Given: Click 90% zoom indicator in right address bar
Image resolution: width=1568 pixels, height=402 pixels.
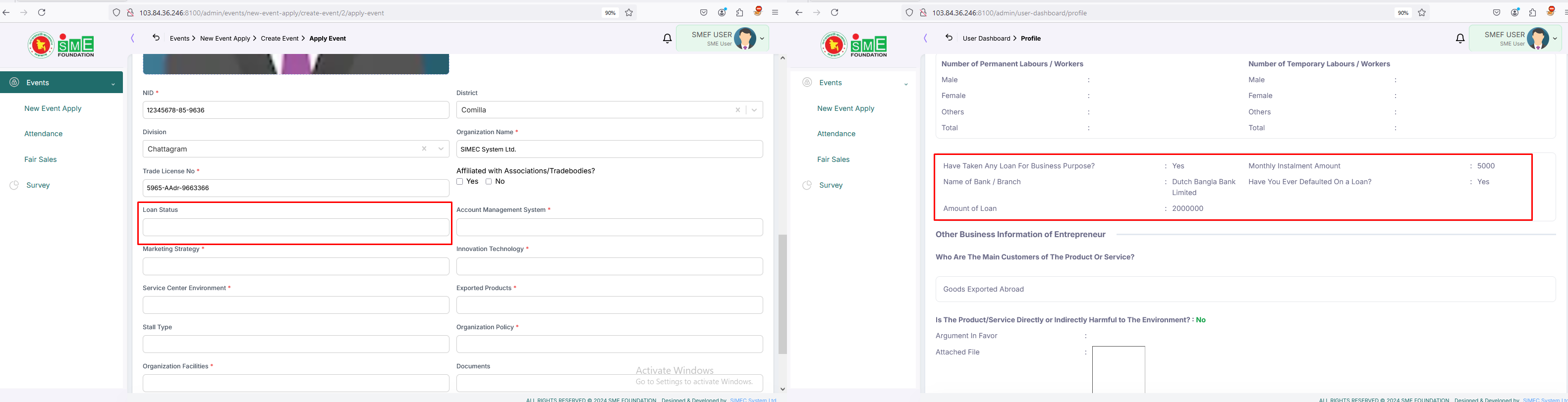Looking at the screenshot, I should coord(1403,13).
